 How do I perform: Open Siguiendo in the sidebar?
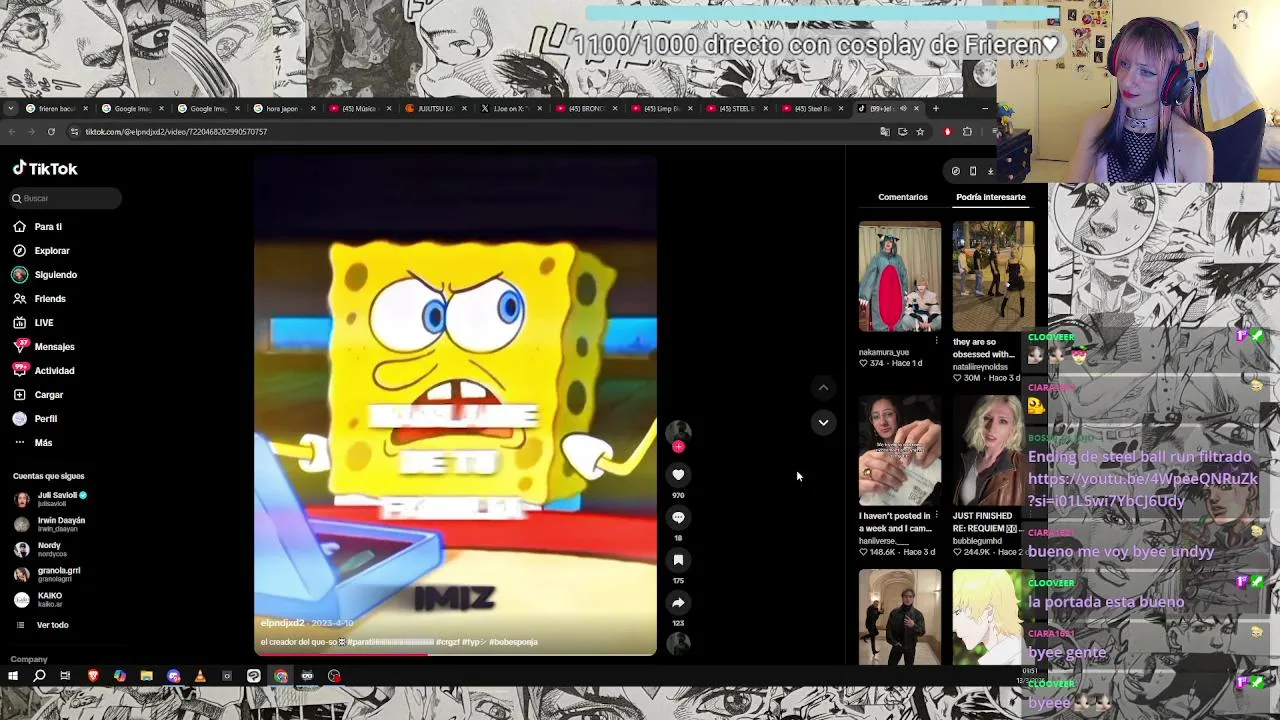55,275
